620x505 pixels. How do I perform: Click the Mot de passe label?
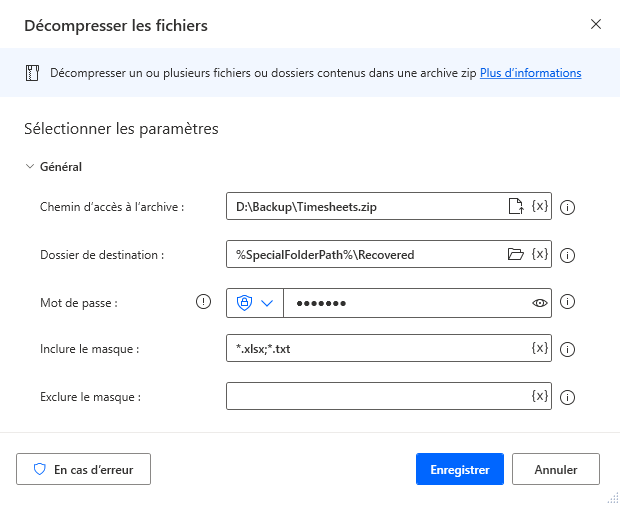(x=79, y=303)
